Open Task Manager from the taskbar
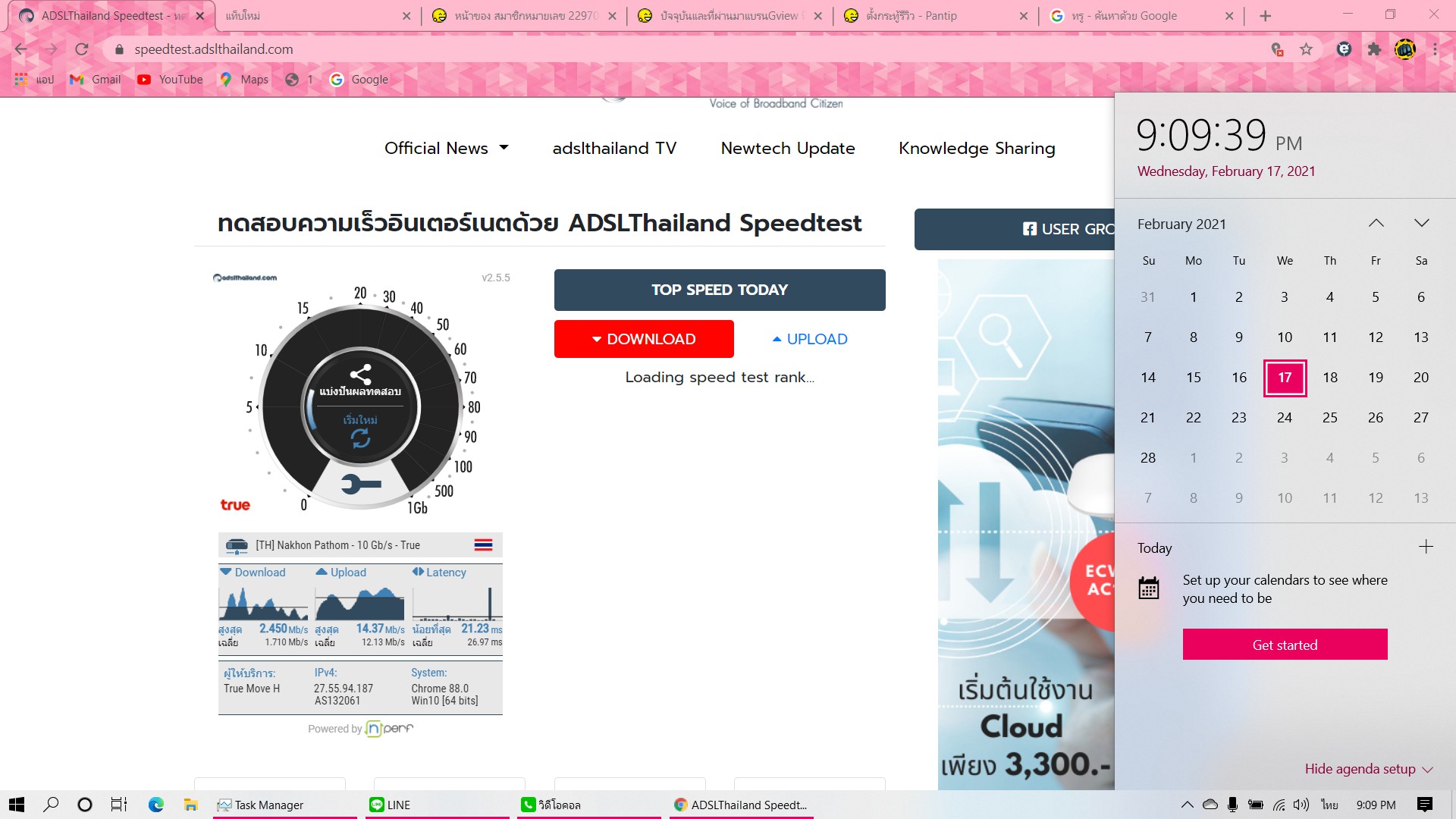The width and height of the screenshot is (1456, 819). point(284,805)
